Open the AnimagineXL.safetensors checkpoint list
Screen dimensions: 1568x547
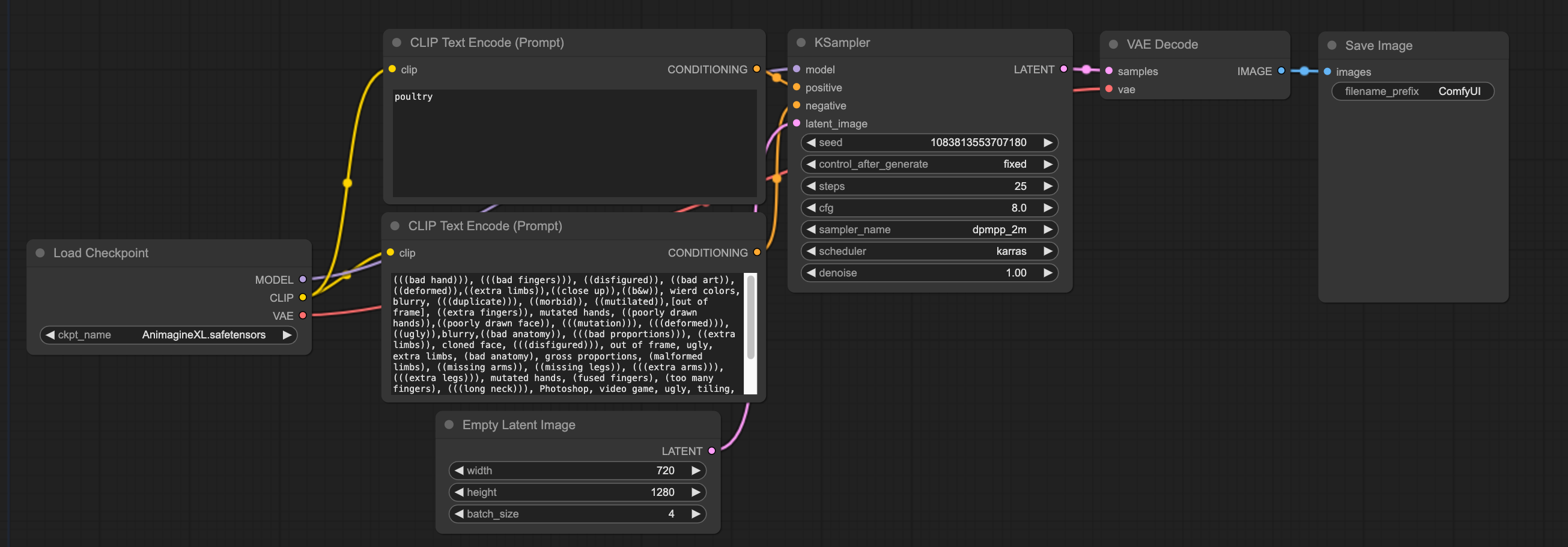169,335
